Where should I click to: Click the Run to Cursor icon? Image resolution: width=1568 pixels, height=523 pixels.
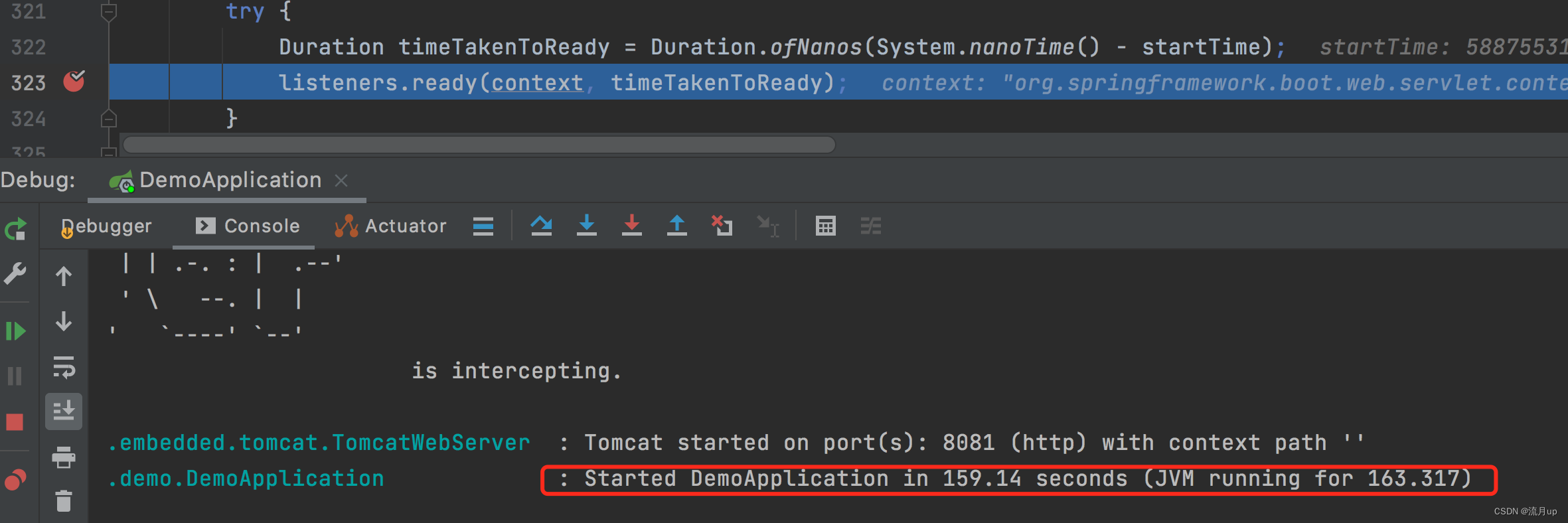(x=768, y=226)
